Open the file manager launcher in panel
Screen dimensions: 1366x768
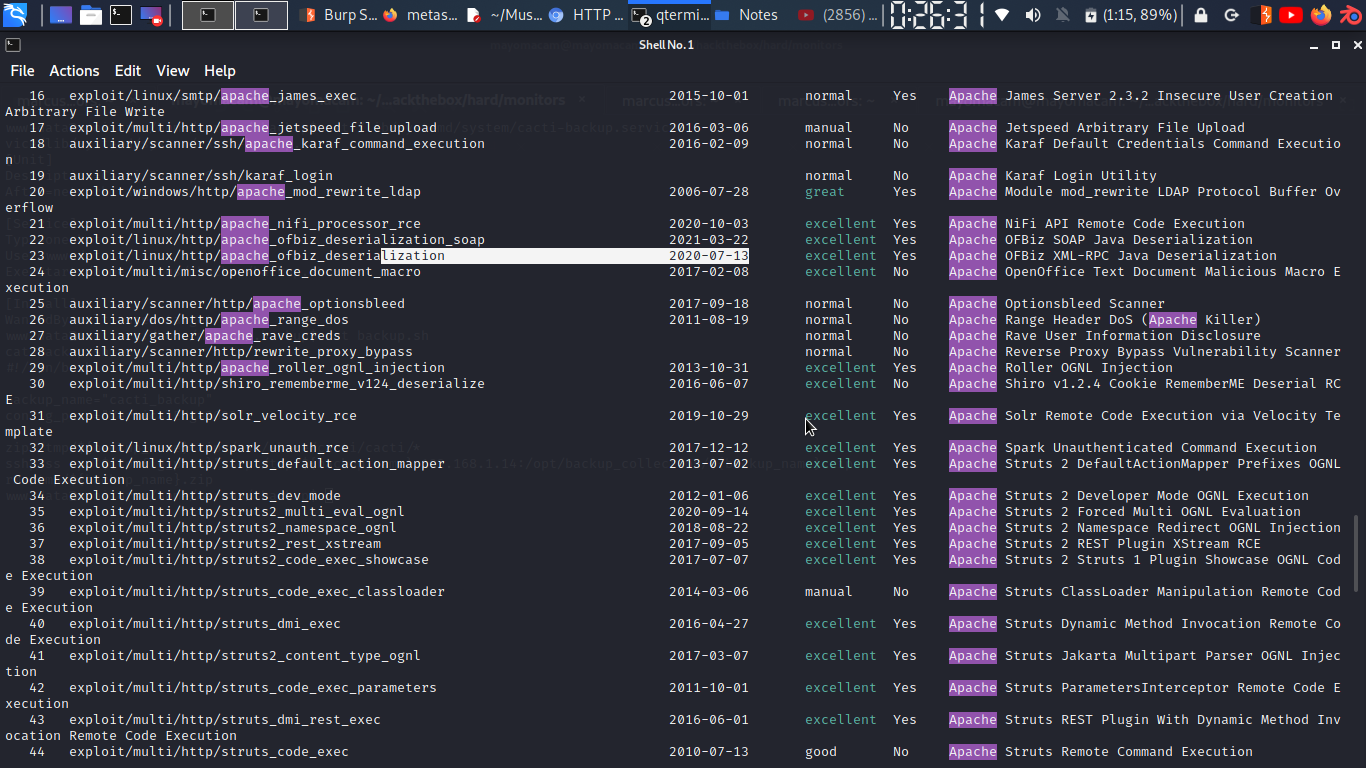tap(90, 15)
